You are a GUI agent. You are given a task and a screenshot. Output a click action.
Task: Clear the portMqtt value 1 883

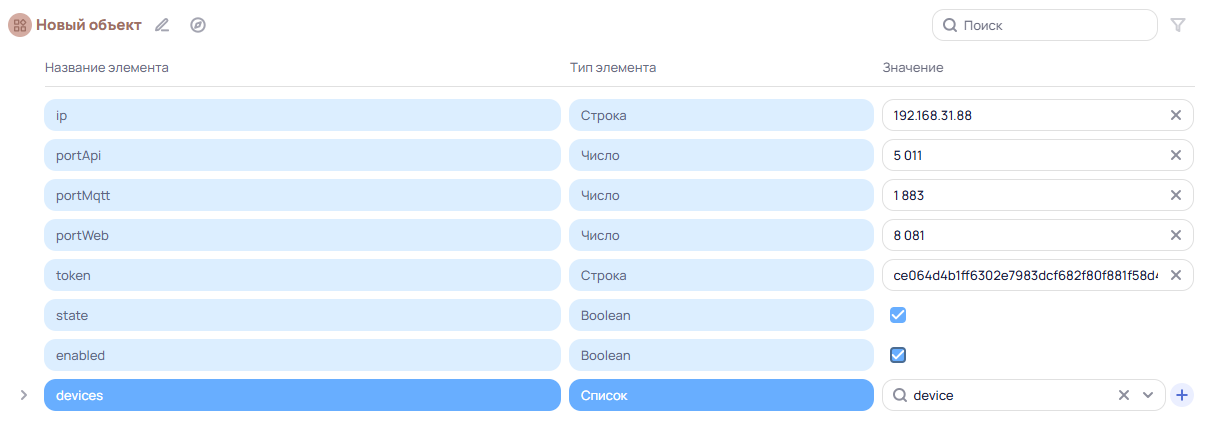1176,195
